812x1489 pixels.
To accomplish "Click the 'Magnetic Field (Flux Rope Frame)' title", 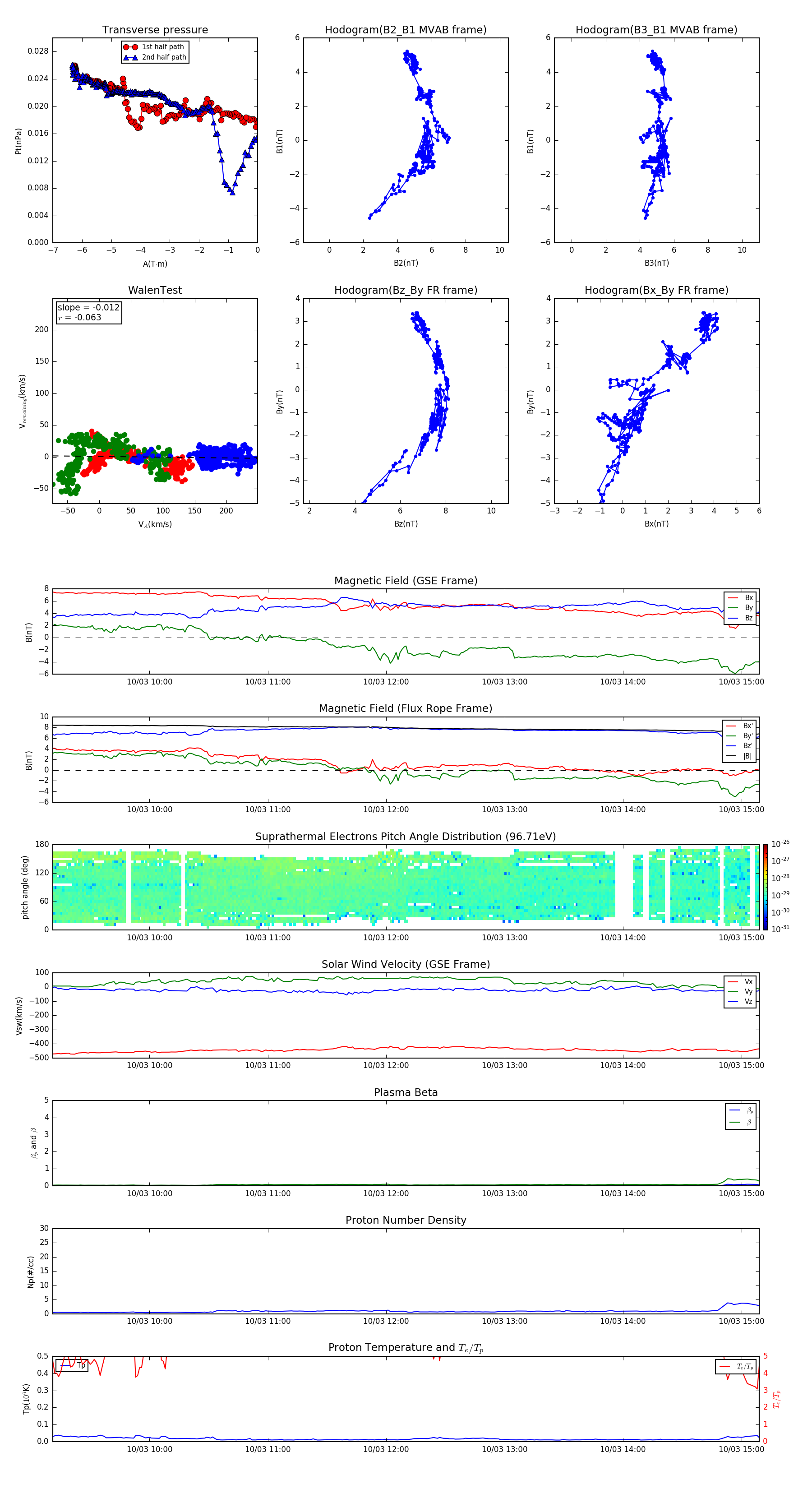I will (x=406, y=709).
